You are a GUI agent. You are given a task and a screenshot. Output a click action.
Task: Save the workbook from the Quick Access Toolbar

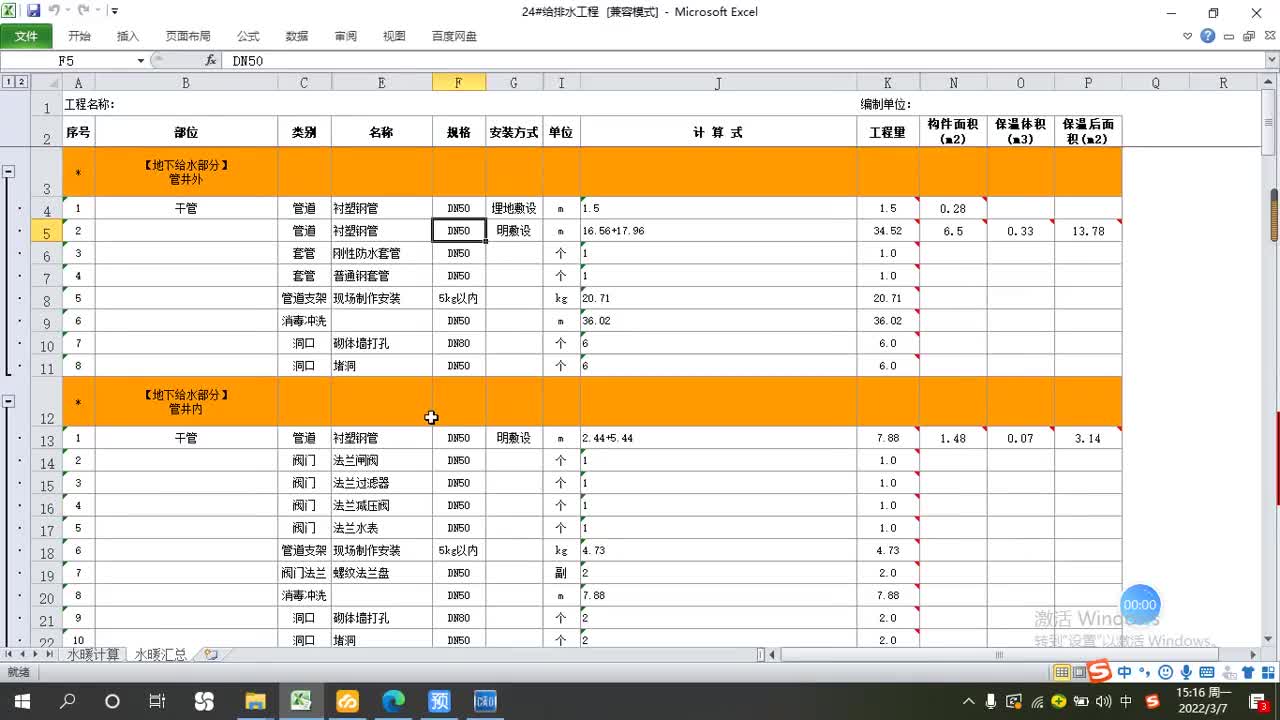[x=34, y=11]
